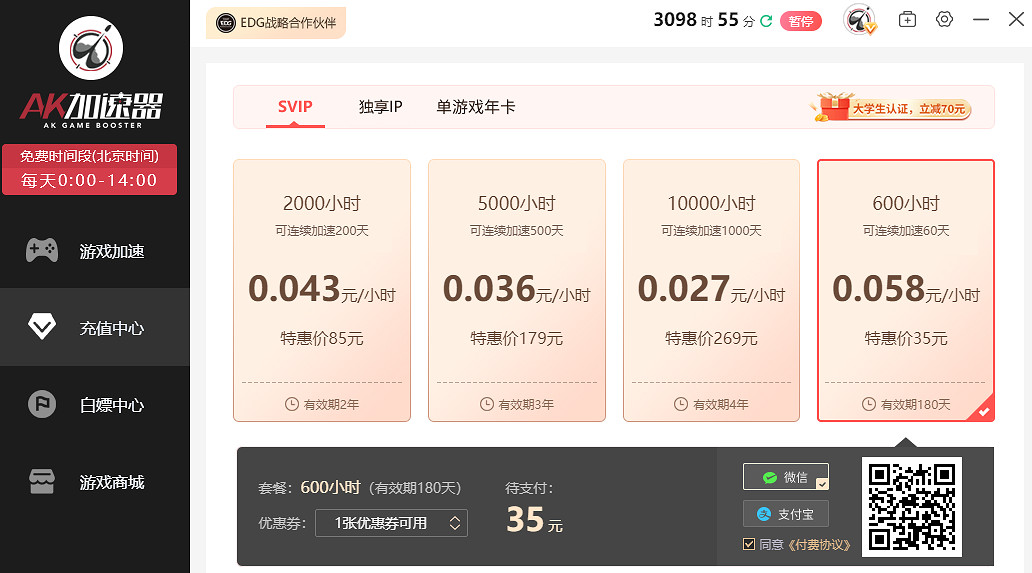The height and width of the screenshot is (573, 1032).
Task: Click the gamepad icon for game acceleration
Action: pos(42,251)
